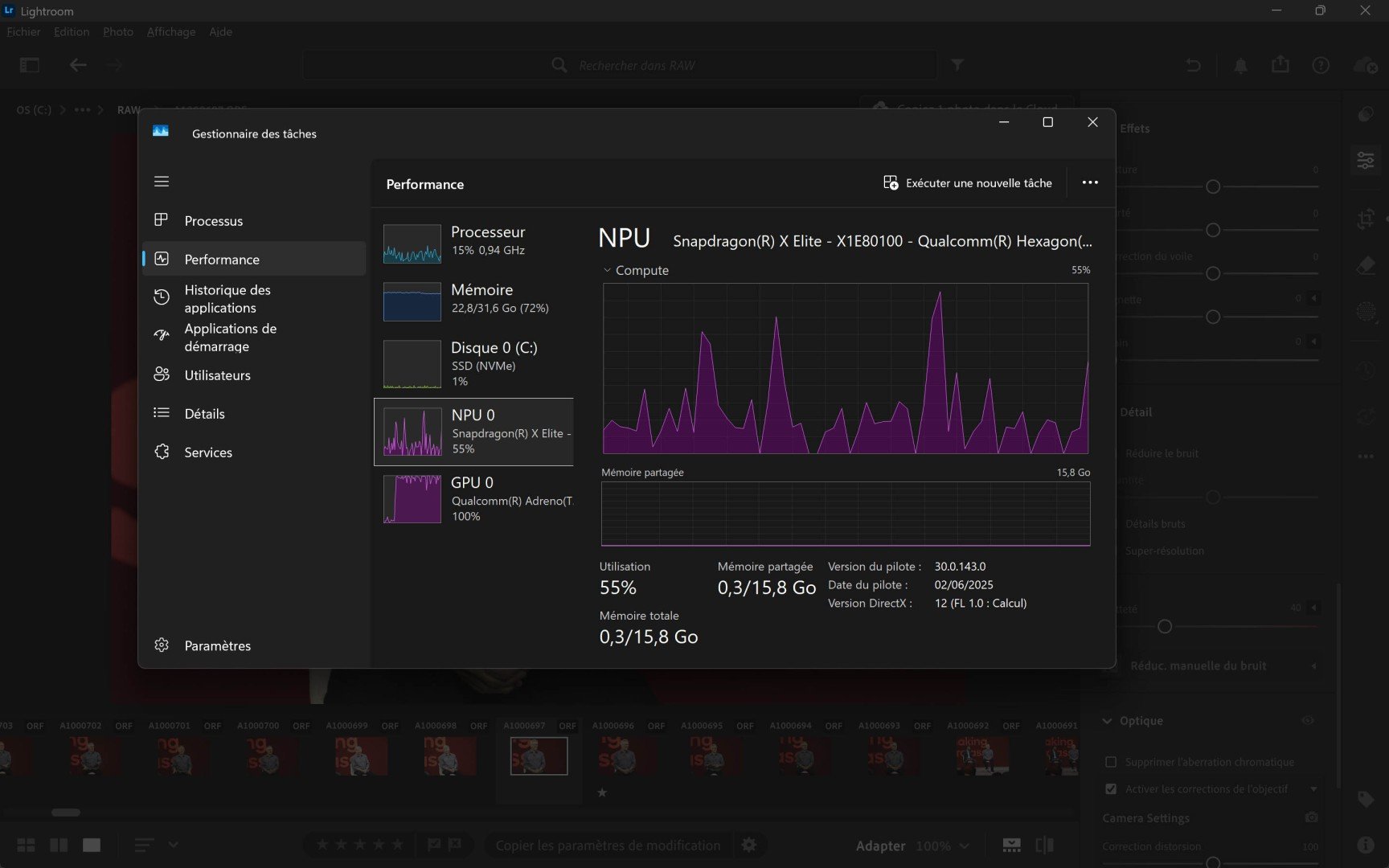Toggle the Optique panel eye icon
This screenshot has height=868, width=1389.
coord(1308,721)
